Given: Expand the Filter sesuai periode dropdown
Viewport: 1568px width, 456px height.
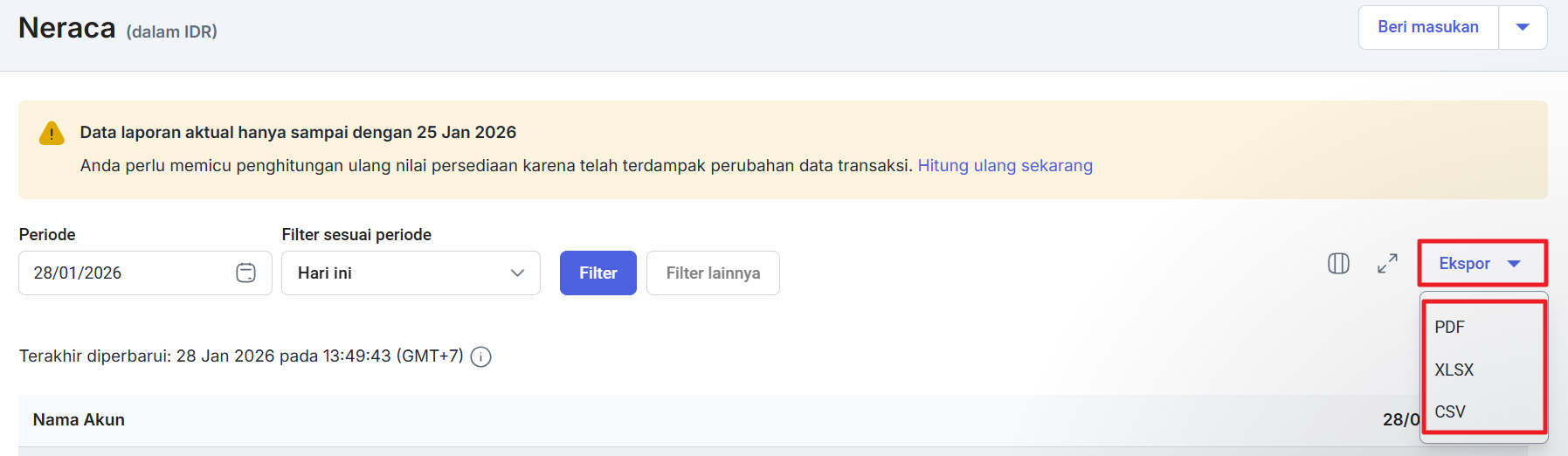Looking at the screenshot, I should [411, 273].
